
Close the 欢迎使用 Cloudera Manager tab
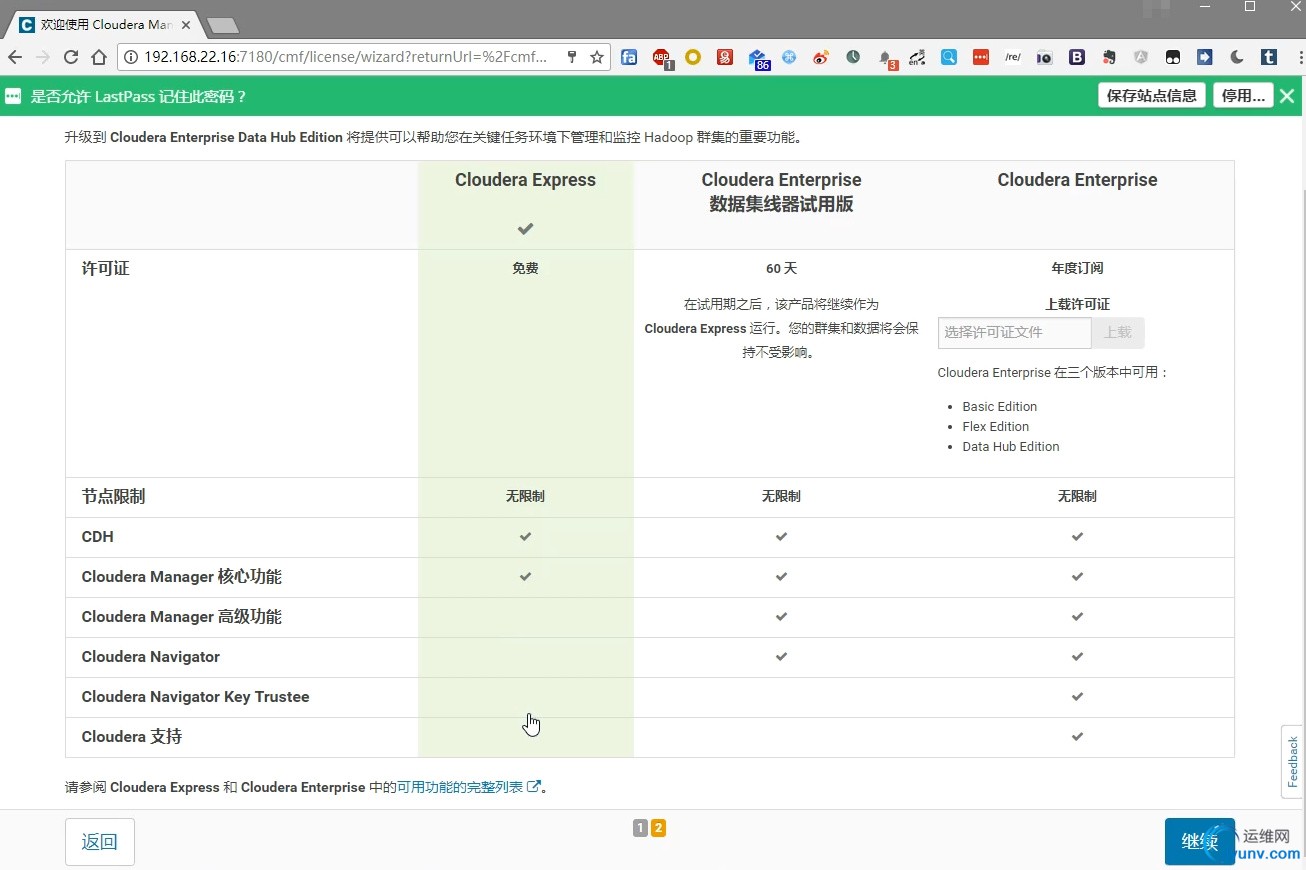pyautogui.click(x=186, y=24)
